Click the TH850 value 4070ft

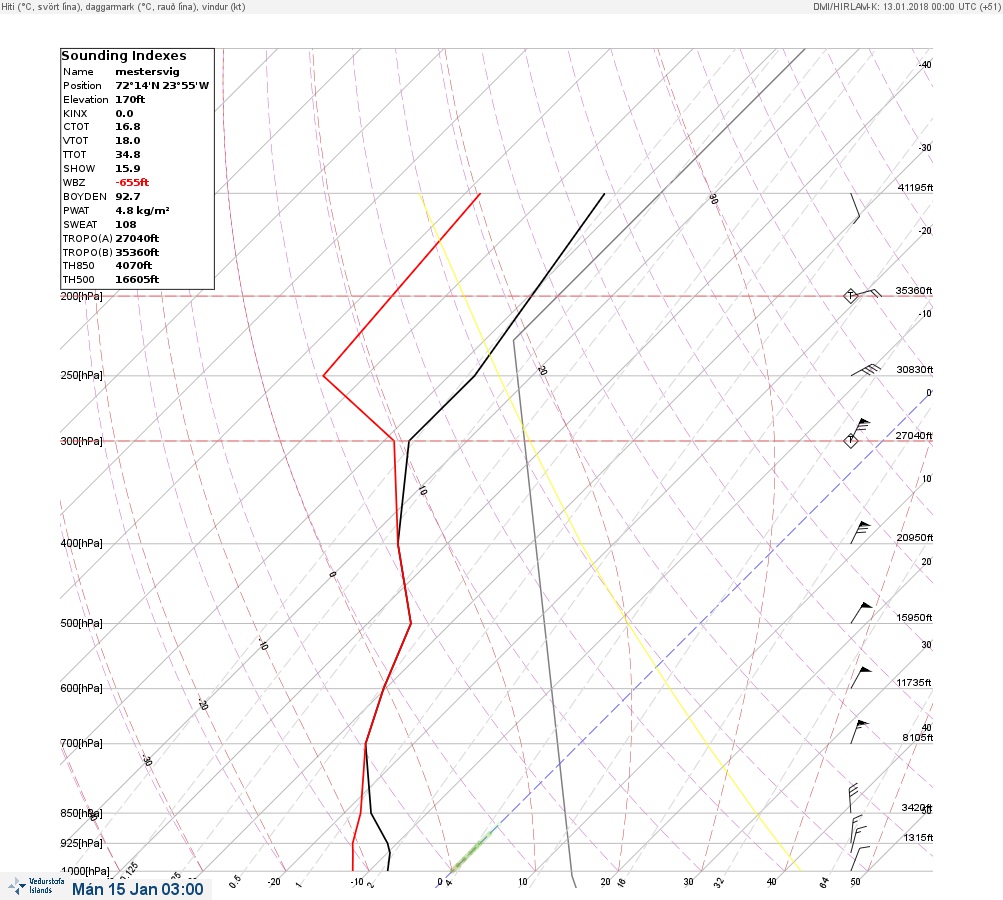[133, 265]
